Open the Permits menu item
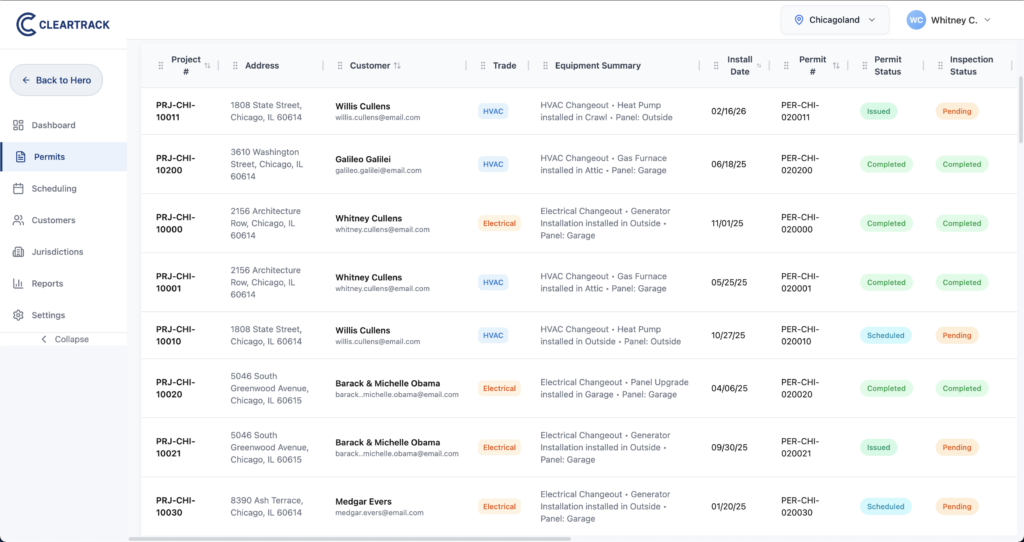This screenshot has height=542, width=1024. pos(50,157)
